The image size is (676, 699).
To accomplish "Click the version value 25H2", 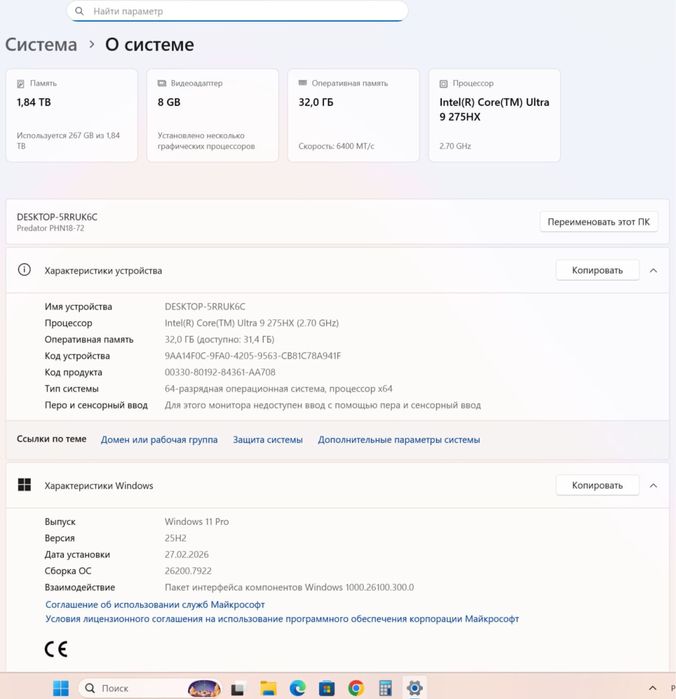I will click(x=175, y=538).
